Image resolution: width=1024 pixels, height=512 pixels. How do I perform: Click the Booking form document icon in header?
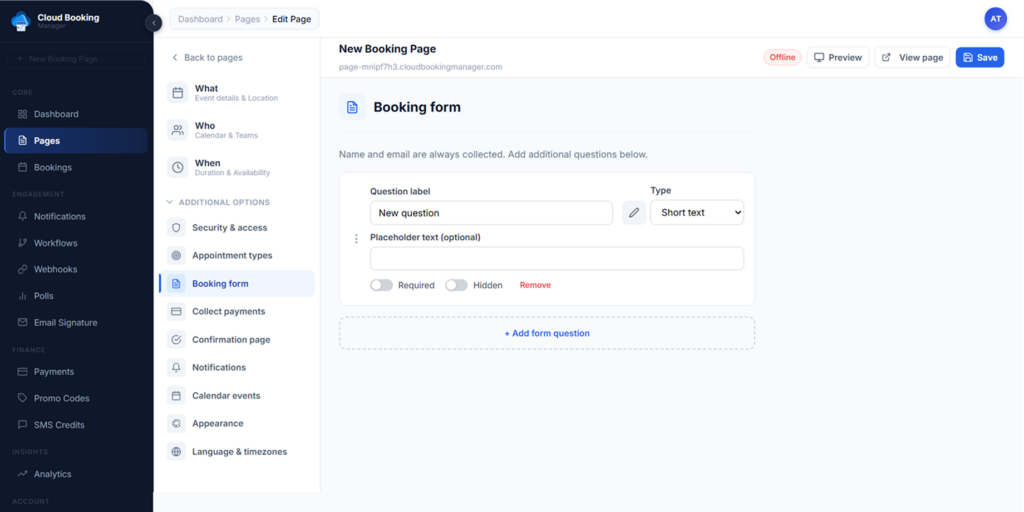(352, 107)
